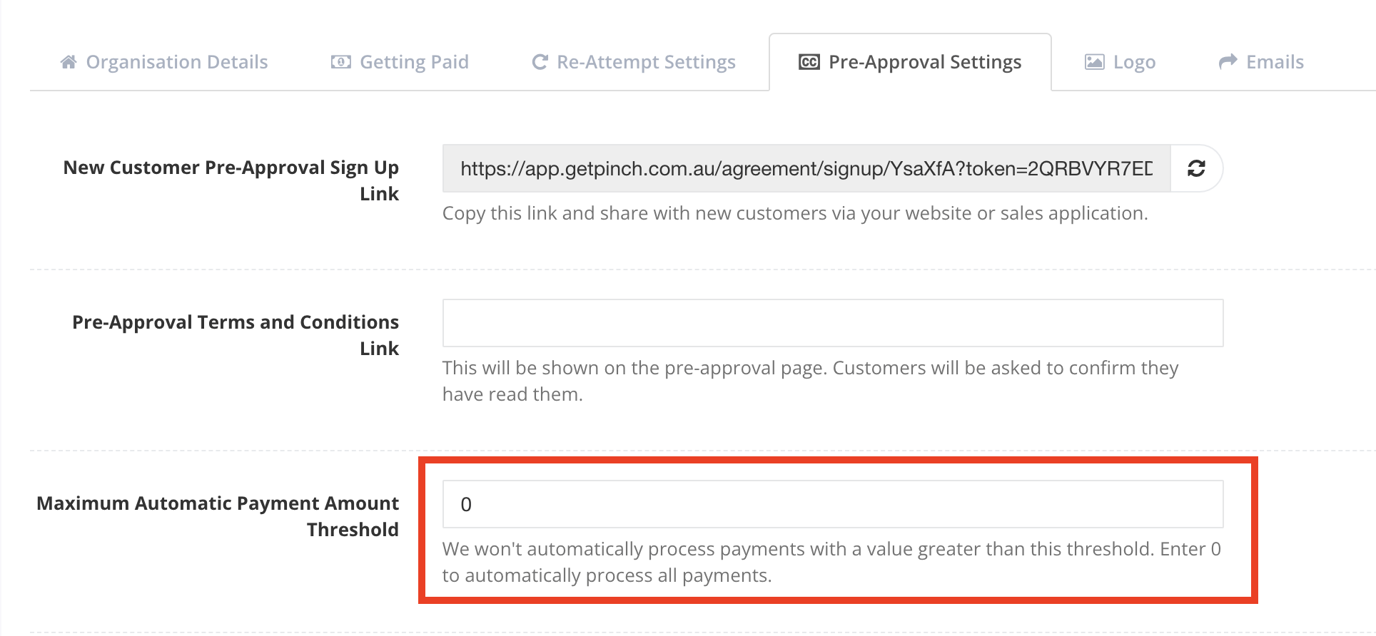Click the refresh icon to regenerate sign-up link
1376x636 pixels.
(x=1196, y=168)
